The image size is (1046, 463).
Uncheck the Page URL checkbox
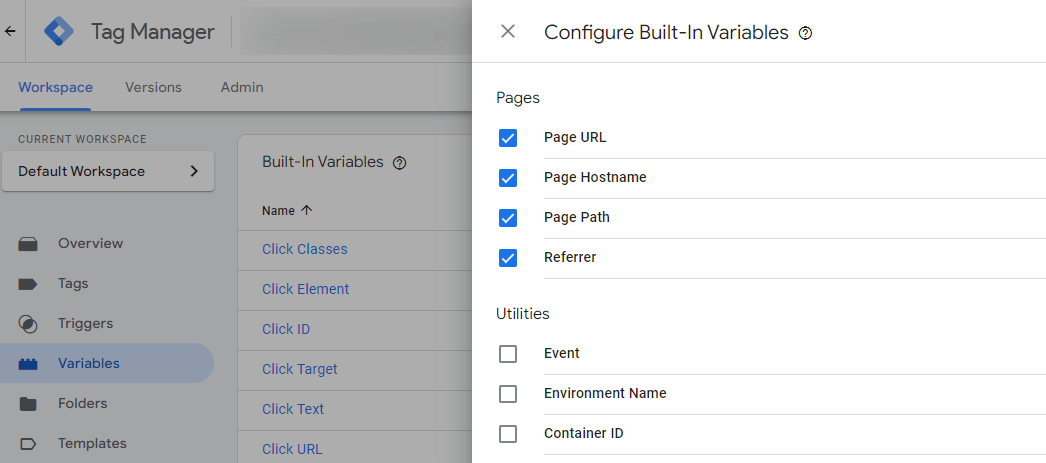point(508,138)
